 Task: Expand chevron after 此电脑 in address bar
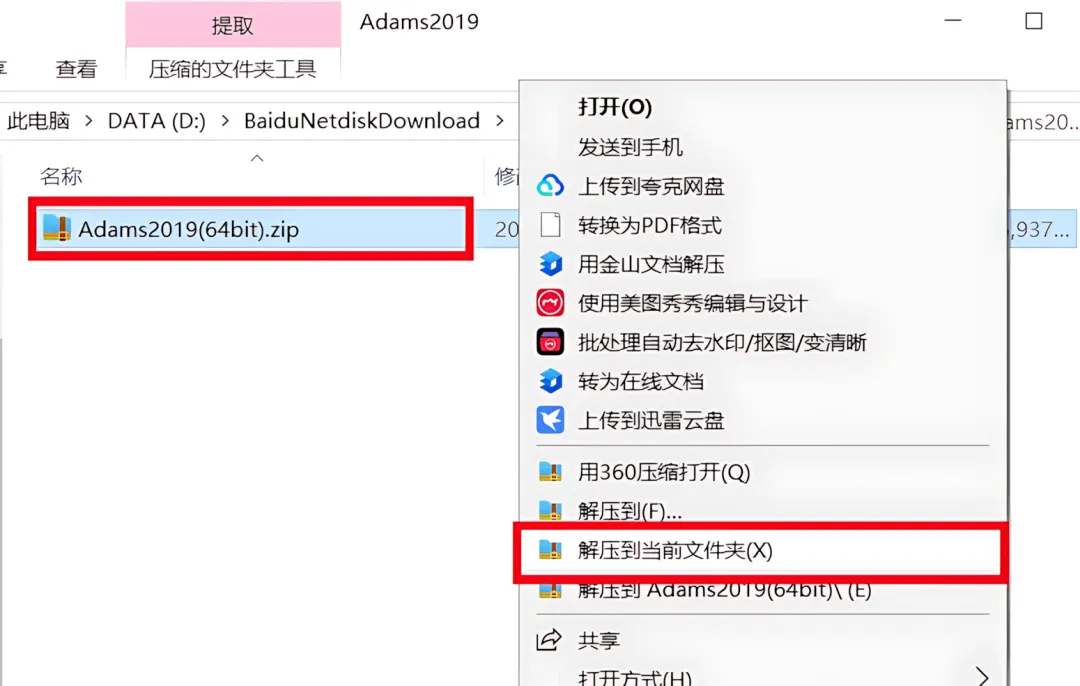(89, 121)
